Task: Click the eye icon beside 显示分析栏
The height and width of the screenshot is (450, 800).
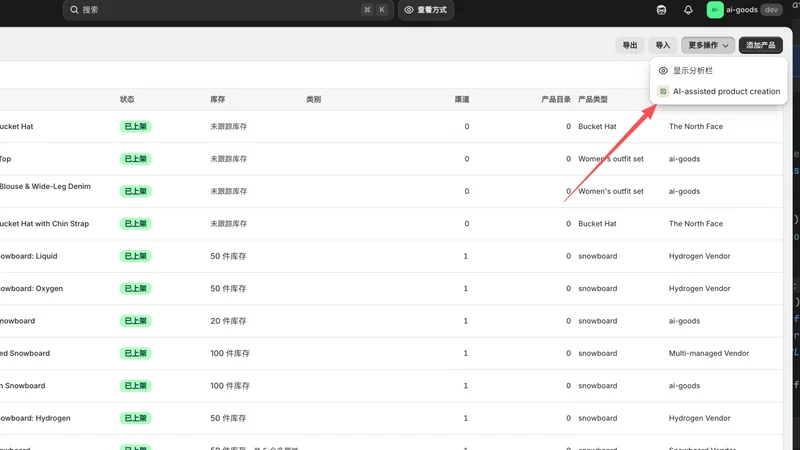Action: point(663,70)
